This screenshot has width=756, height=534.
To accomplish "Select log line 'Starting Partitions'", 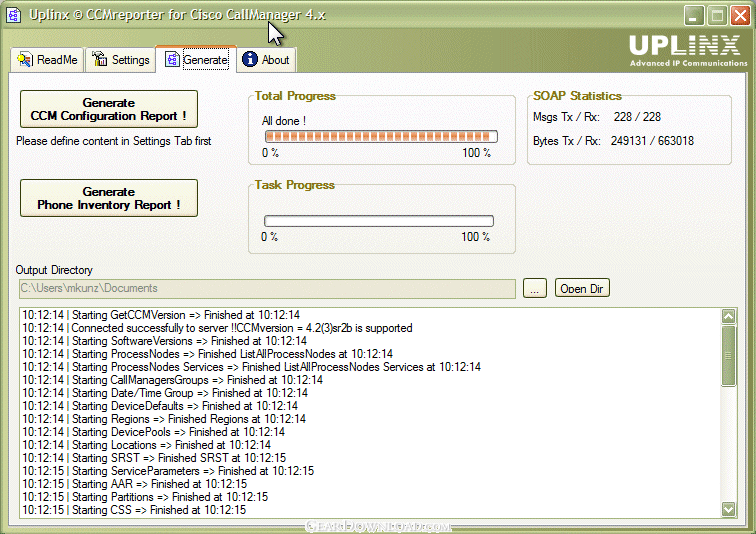I will pyautogui.click(x=145, y=497).
